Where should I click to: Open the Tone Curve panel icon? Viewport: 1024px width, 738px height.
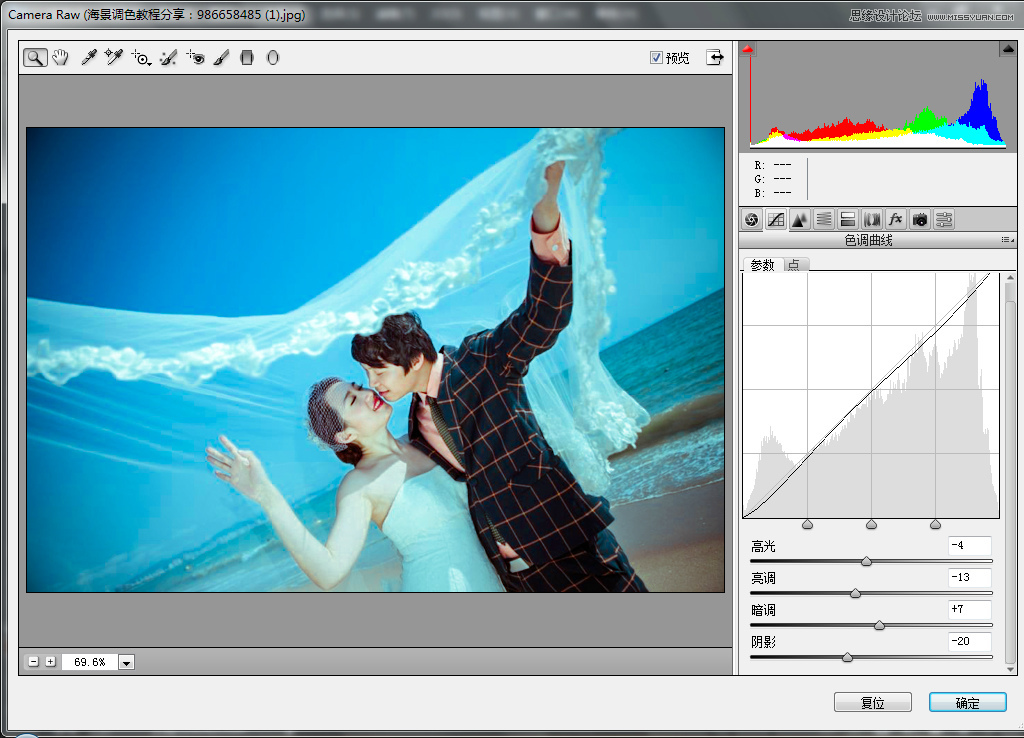[x=776, y=220]
